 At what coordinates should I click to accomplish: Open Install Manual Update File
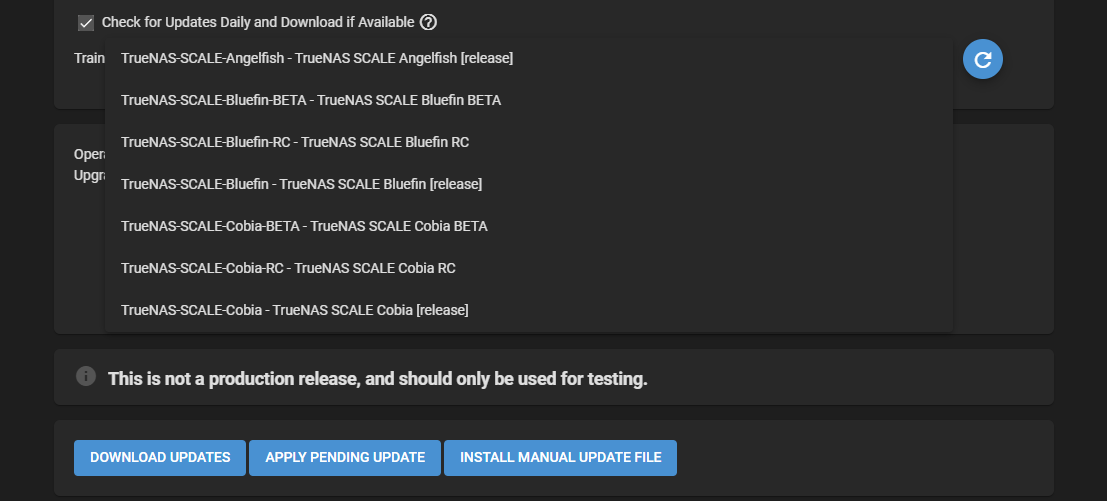point(561,458)
